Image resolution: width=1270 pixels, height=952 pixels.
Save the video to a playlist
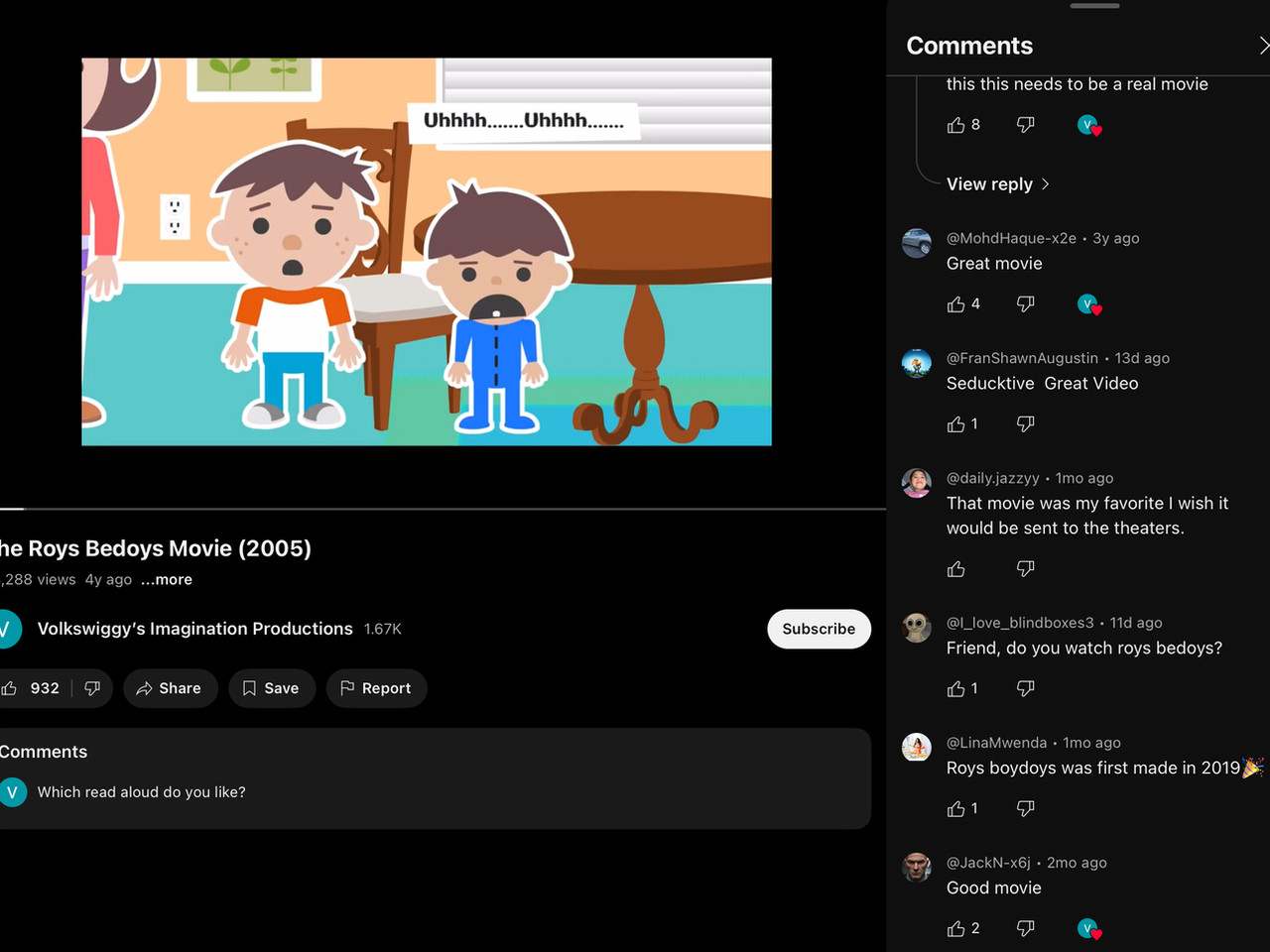point(272,688)
